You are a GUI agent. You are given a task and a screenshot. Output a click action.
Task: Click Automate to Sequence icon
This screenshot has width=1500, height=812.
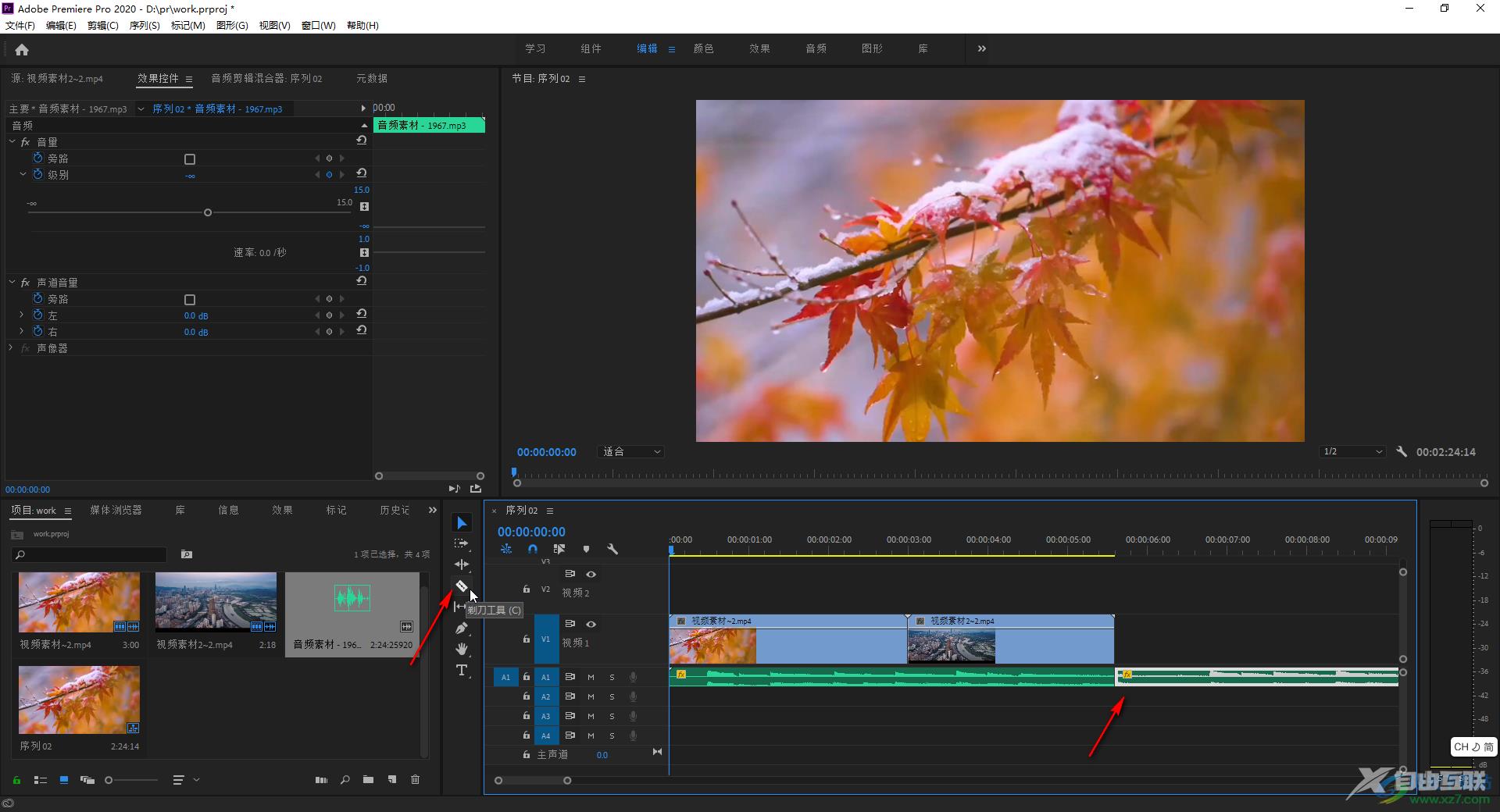pyautogui.click(x=321, y=779)
